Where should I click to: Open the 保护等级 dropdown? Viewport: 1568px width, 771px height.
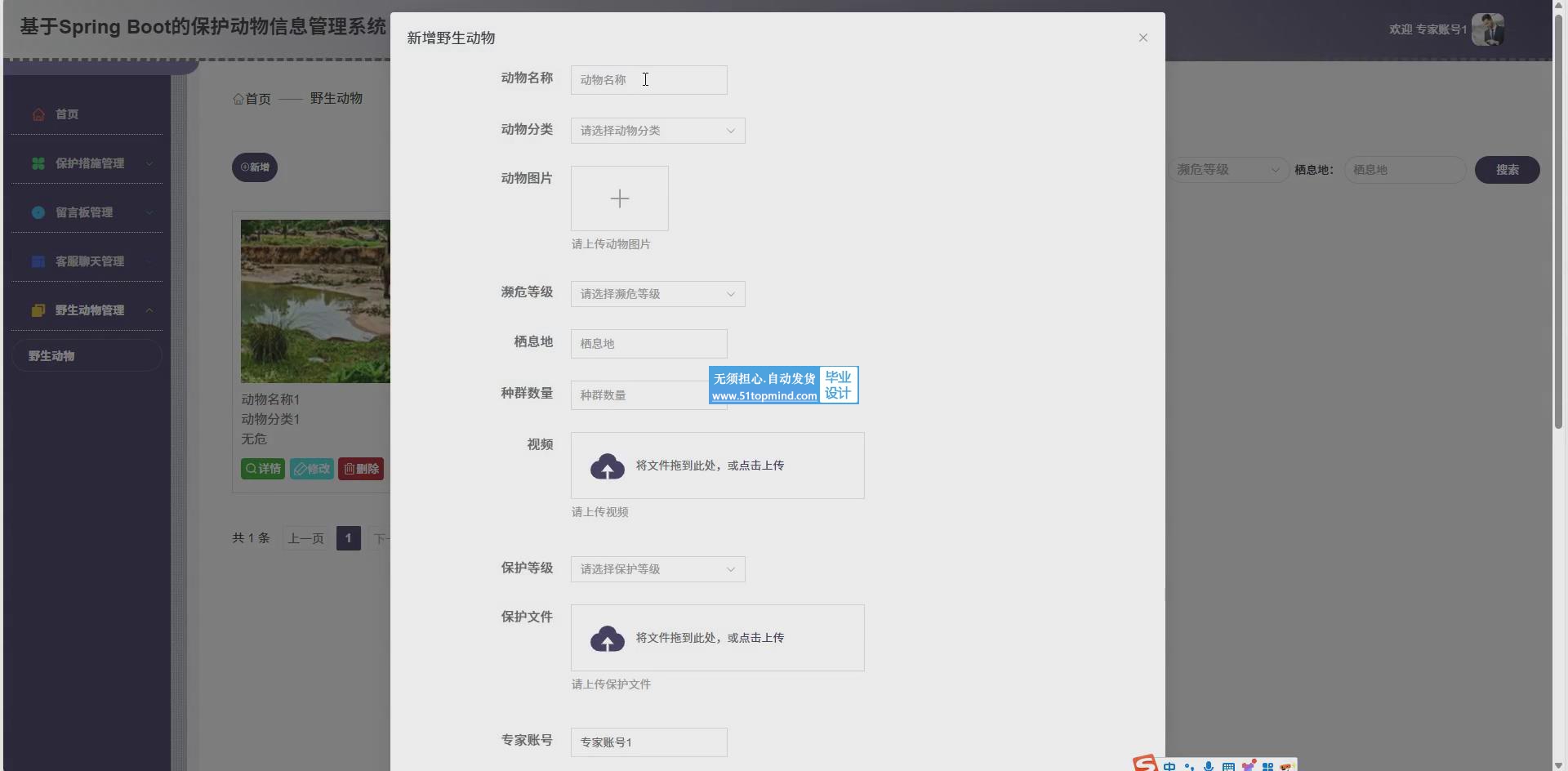pos(657,569)
